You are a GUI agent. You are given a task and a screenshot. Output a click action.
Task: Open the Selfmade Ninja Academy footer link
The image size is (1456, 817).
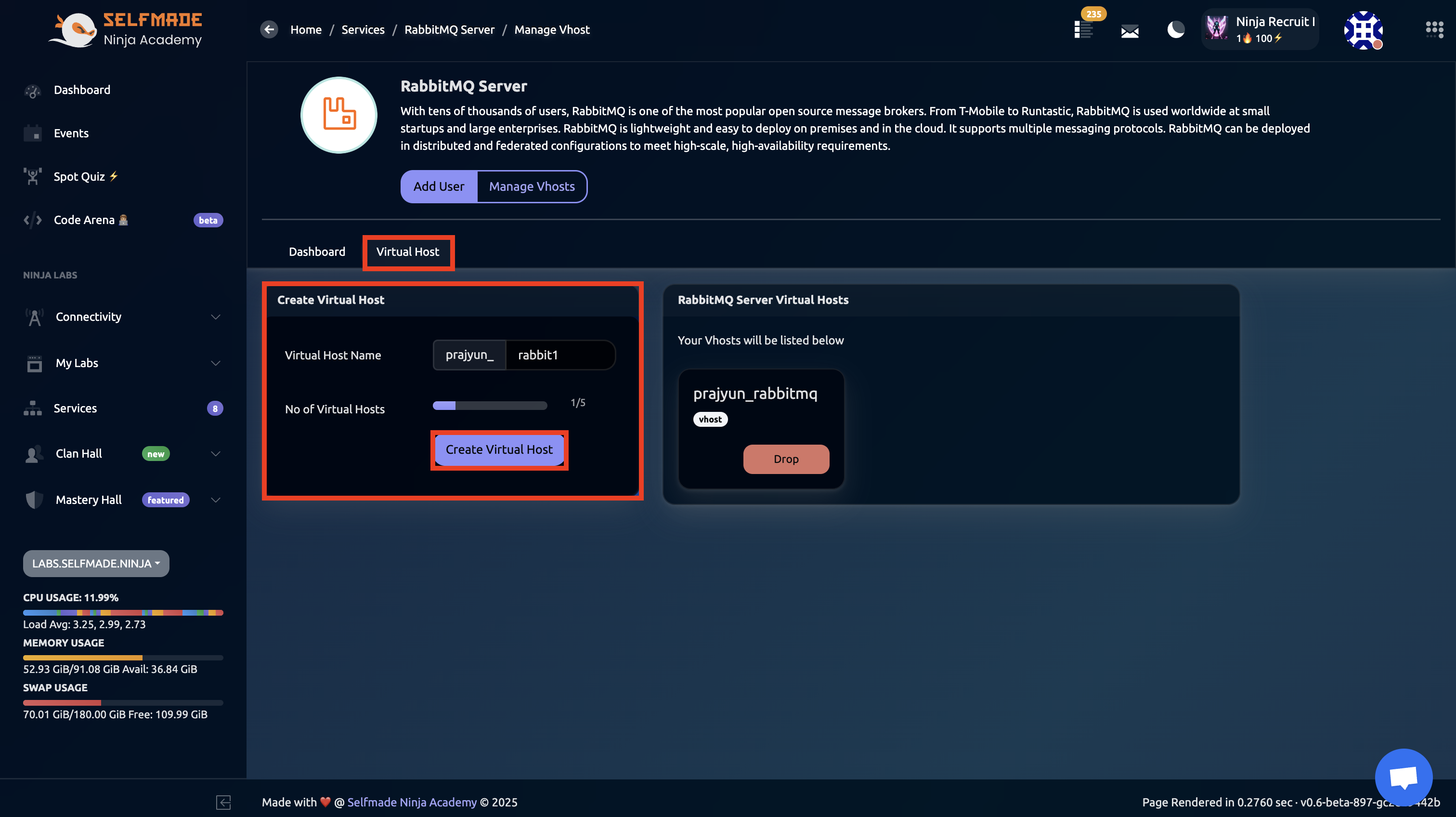point(412,802)
